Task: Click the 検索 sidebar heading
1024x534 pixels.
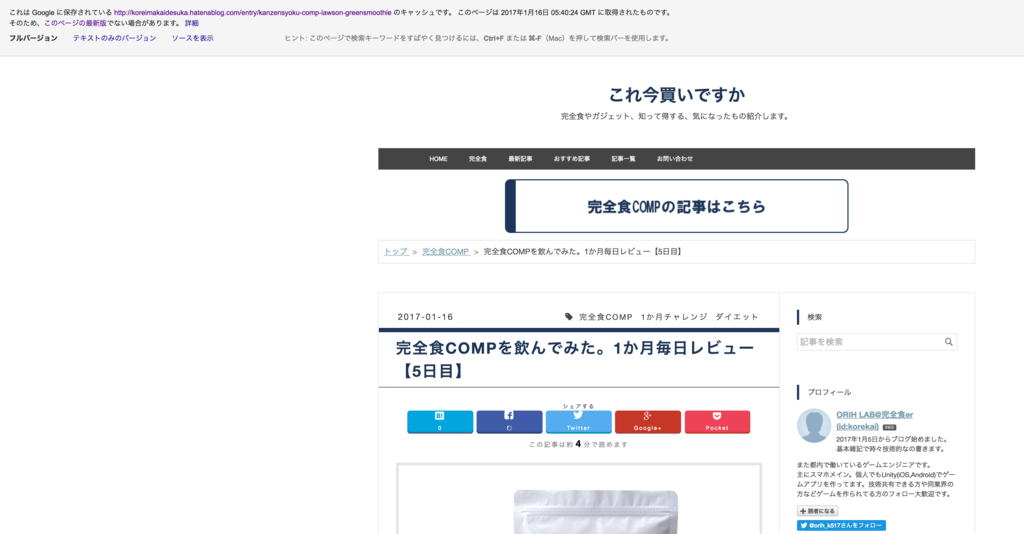Action: 814,317
